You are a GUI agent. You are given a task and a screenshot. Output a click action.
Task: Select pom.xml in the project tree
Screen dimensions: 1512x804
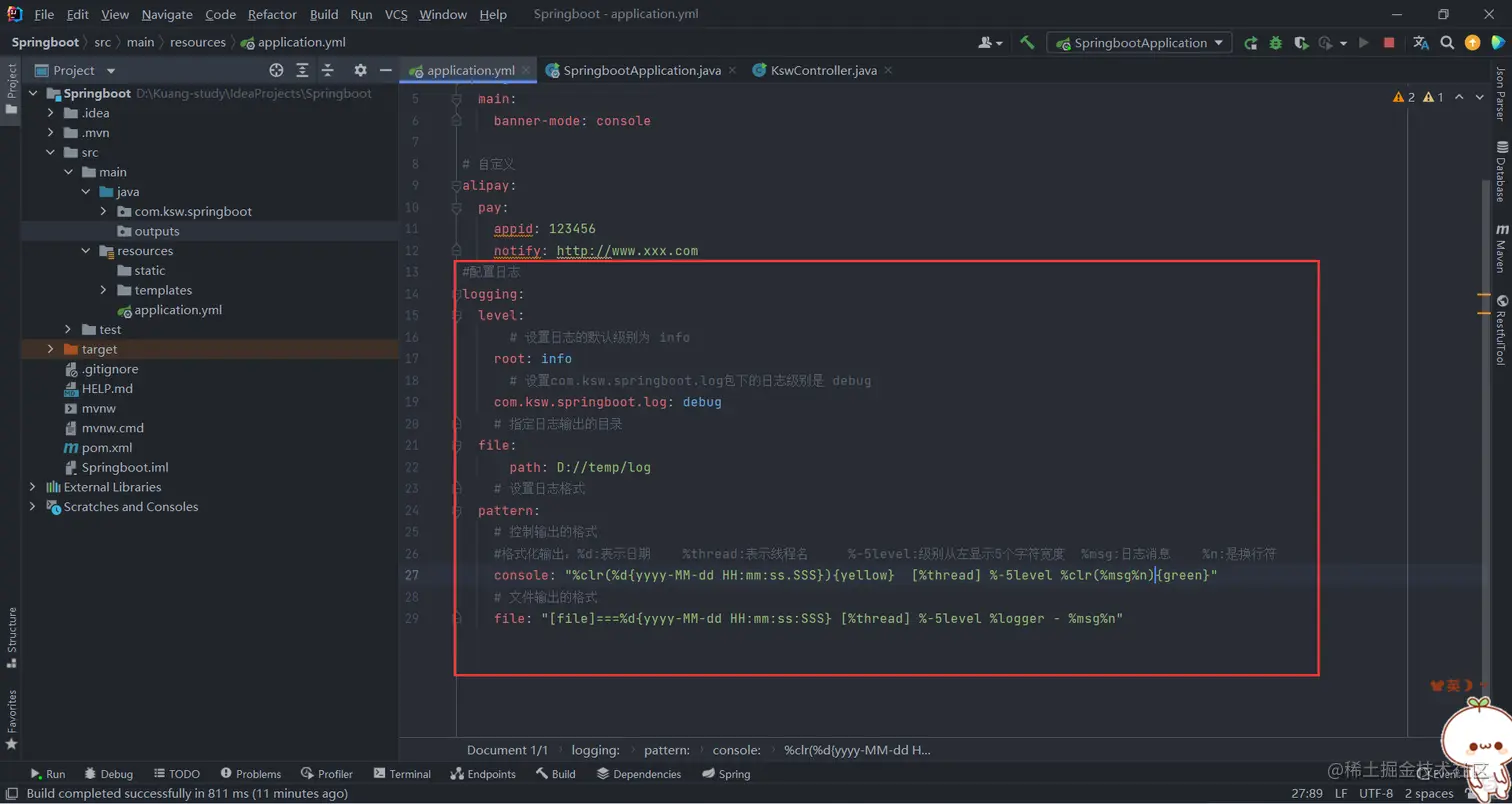click(107, 448)
